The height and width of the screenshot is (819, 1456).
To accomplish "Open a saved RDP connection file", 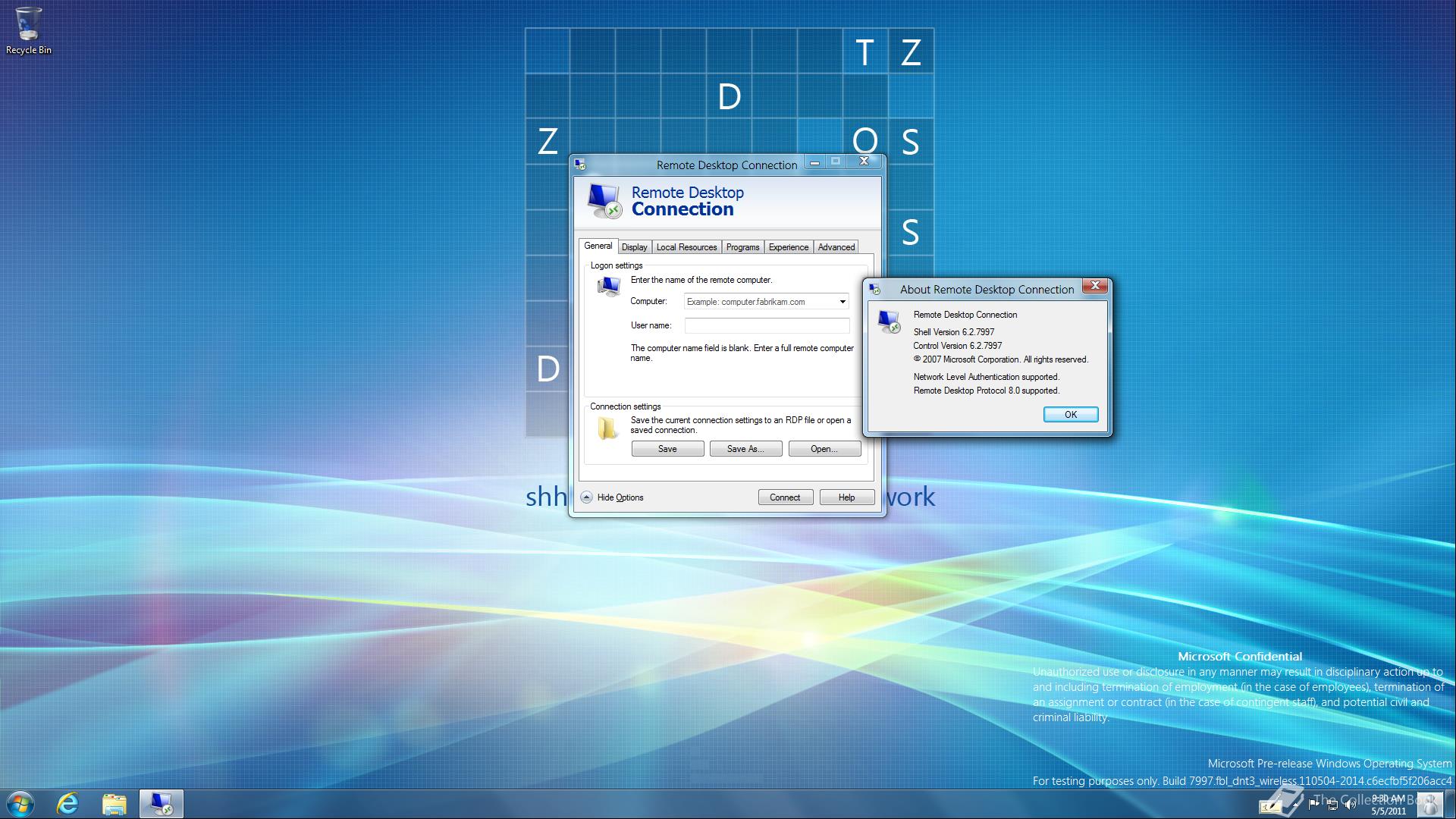I will click(824, 449).
